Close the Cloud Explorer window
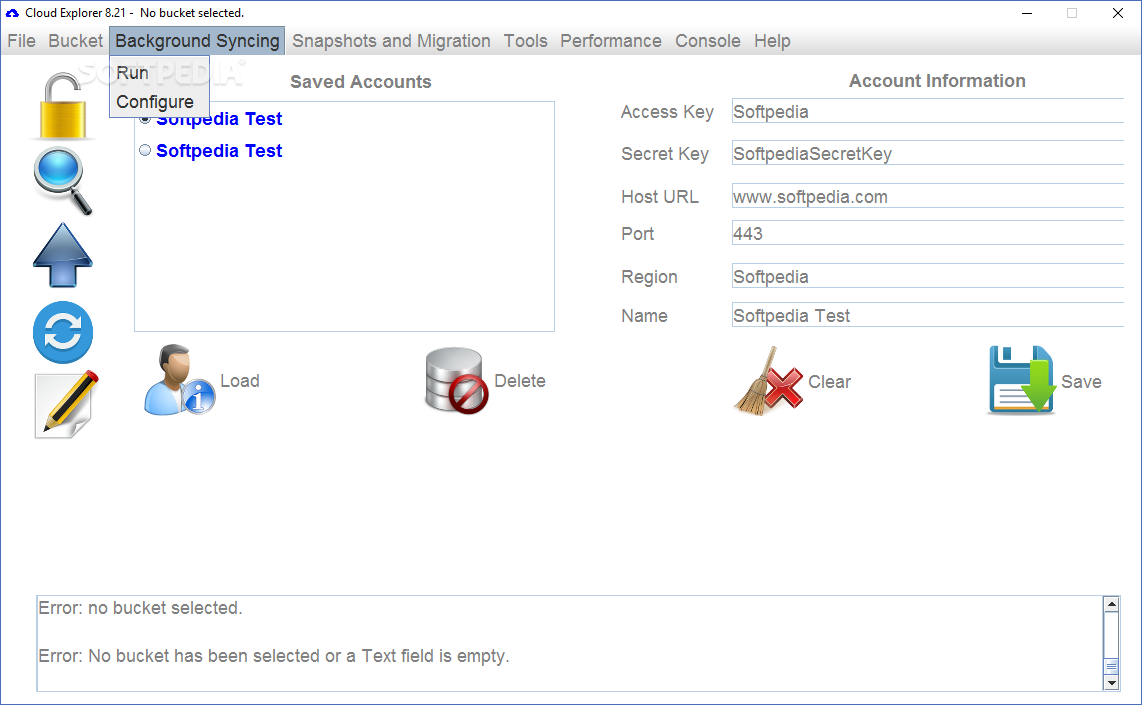1142x705 pixels. point(1118,13)
